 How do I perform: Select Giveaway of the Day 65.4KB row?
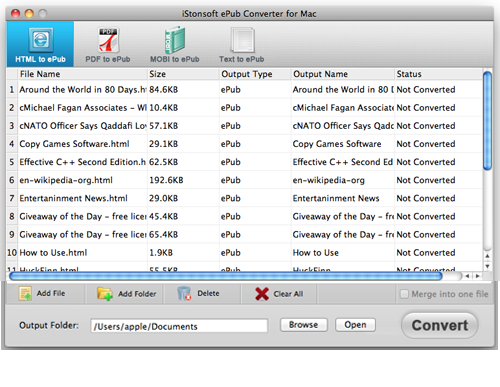point(245,234)
